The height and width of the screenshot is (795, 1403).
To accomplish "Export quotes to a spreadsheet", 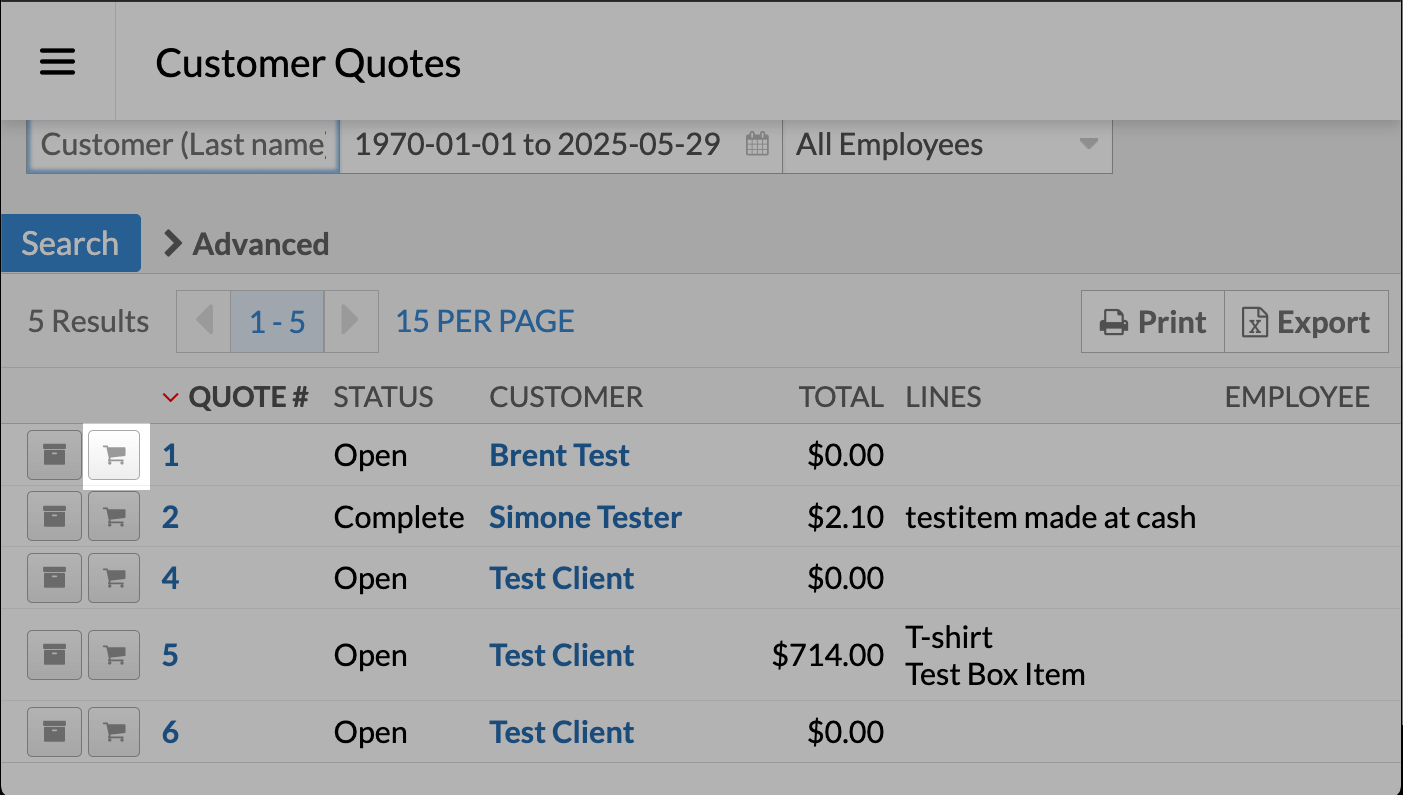I will pyautogui.click(x=1306, y=322).
